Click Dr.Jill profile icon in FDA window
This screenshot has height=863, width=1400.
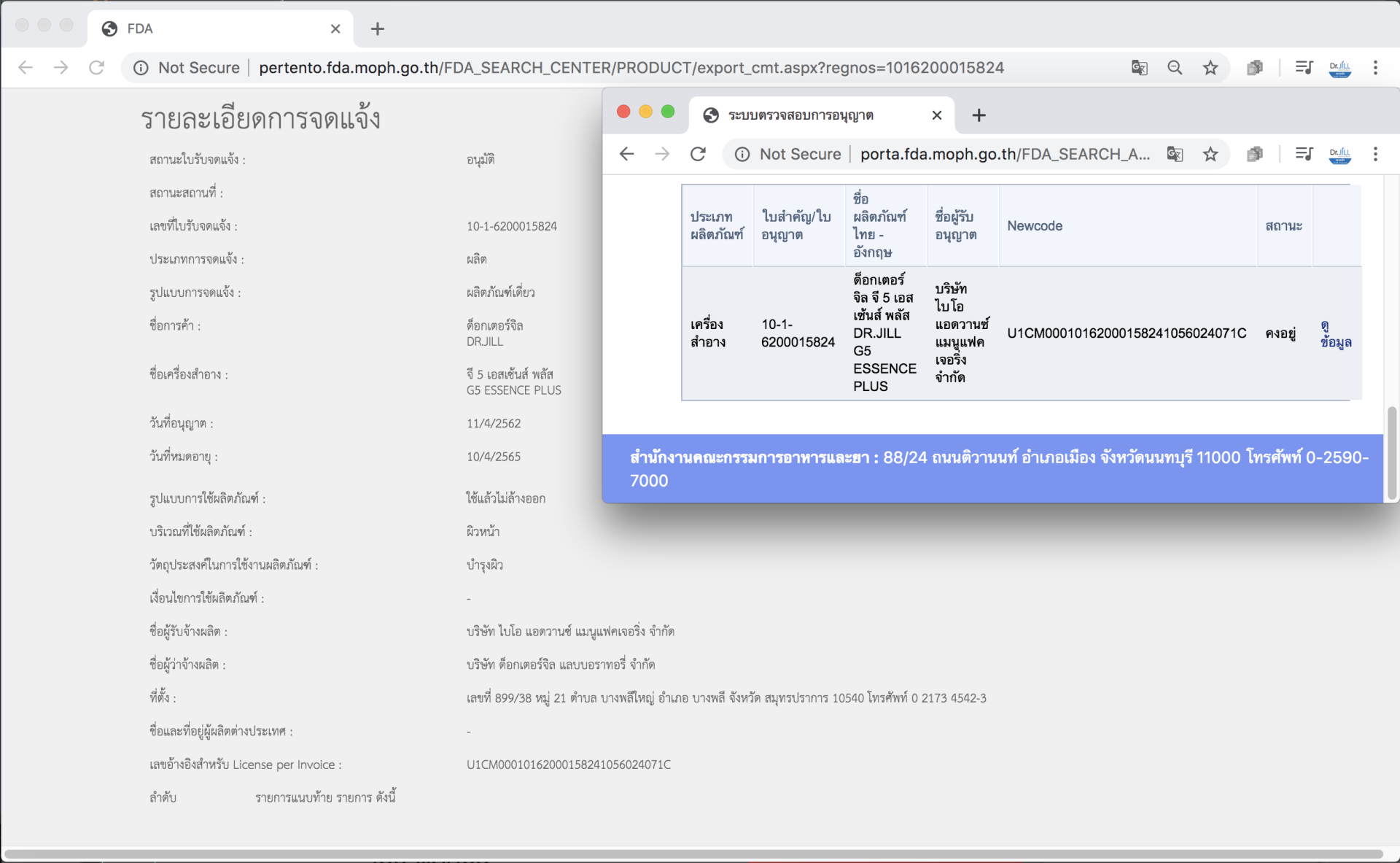point(1340,68)
